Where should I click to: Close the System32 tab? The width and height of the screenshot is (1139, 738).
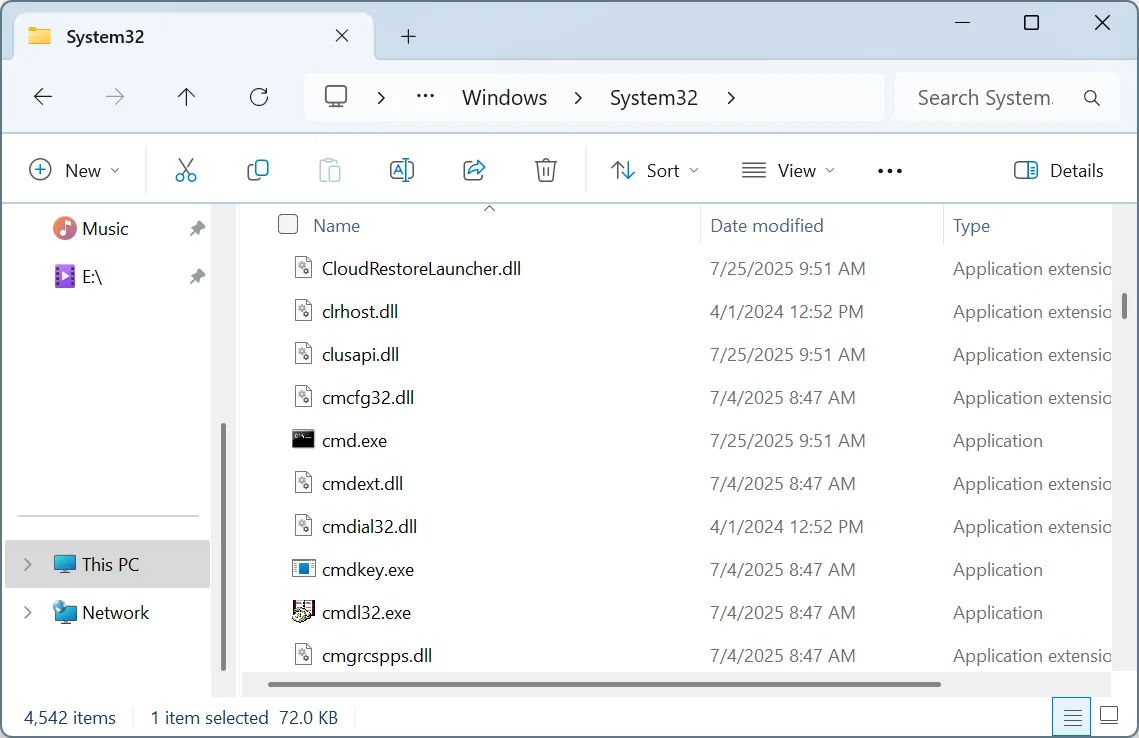point(342,36)
